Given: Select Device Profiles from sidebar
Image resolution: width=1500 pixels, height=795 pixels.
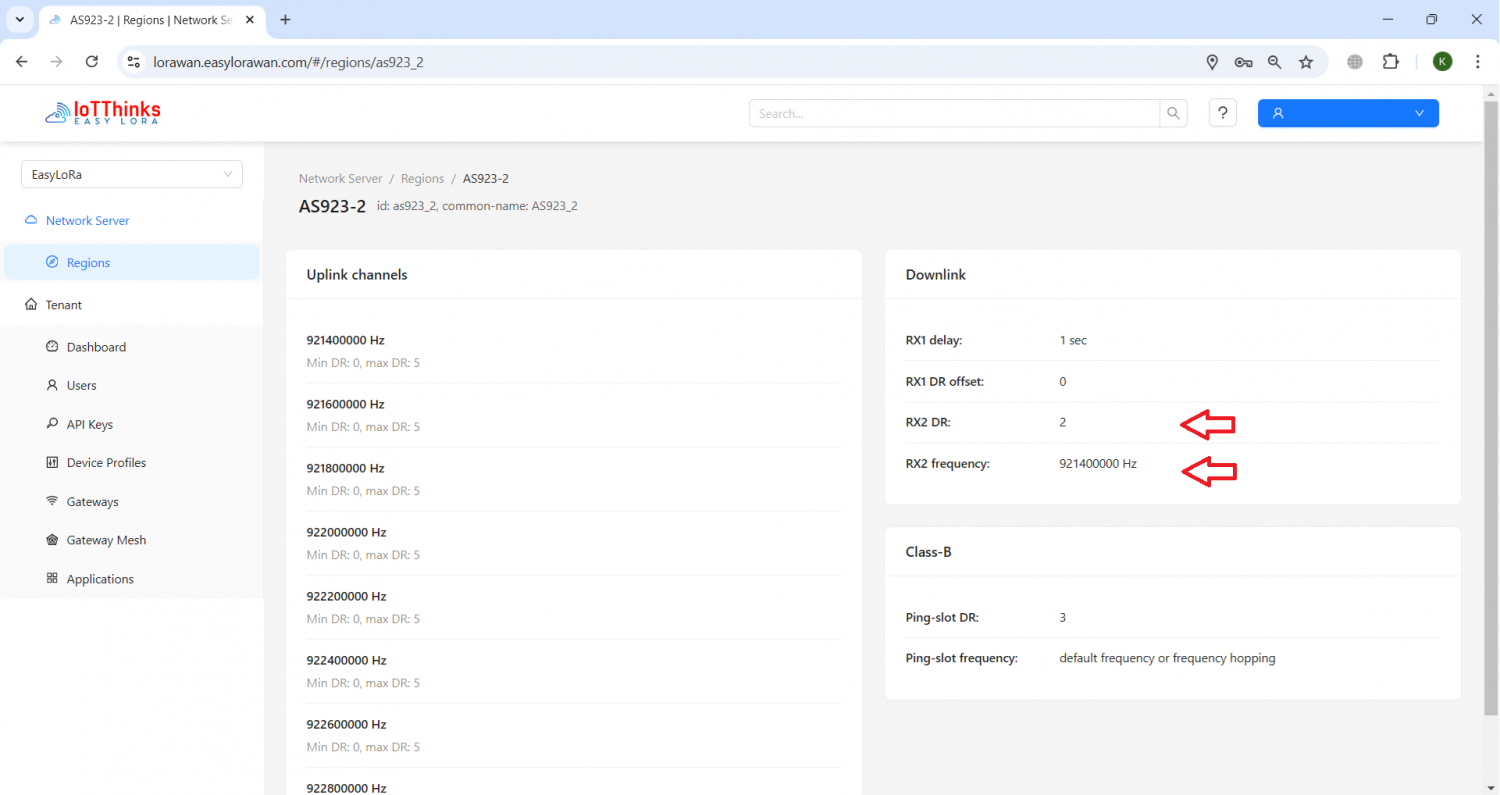Looking at the screenshot, I should point(106,462).
